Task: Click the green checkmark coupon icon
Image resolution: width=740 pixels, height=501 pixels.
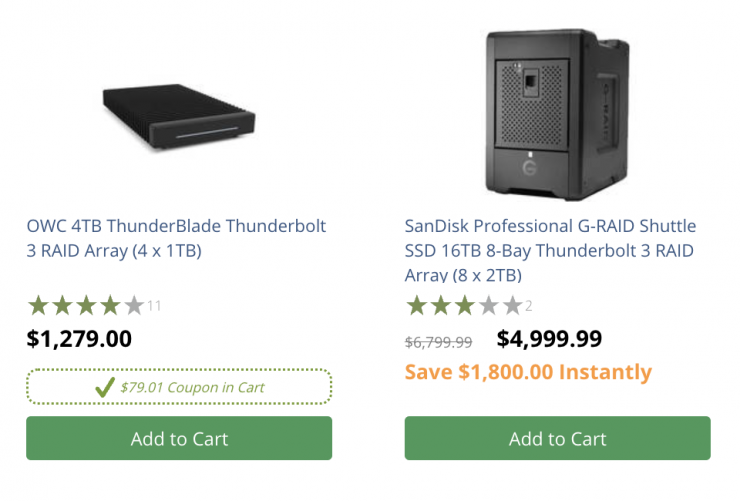Action: (104, 387)
